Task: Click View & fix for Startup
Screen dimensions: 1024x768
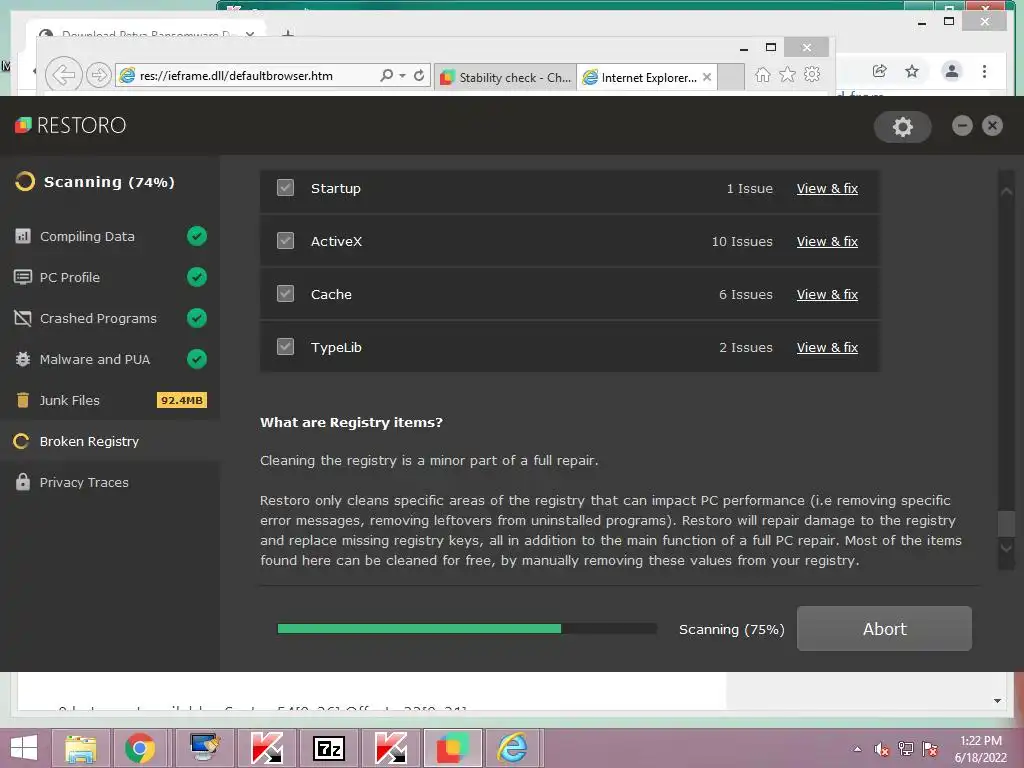Action: pos(827,189)
